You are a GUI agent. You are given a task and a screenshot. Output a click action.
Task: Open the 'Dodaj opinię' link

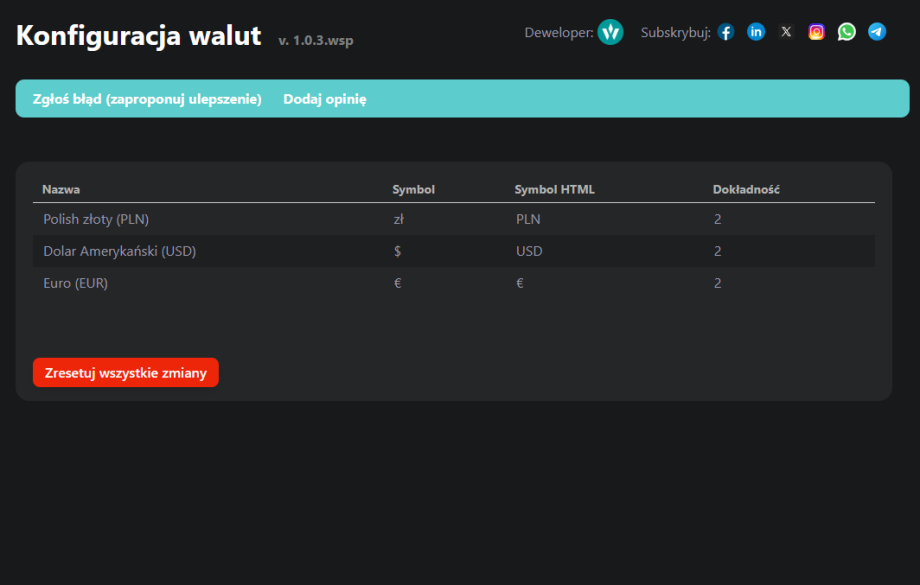324,98
